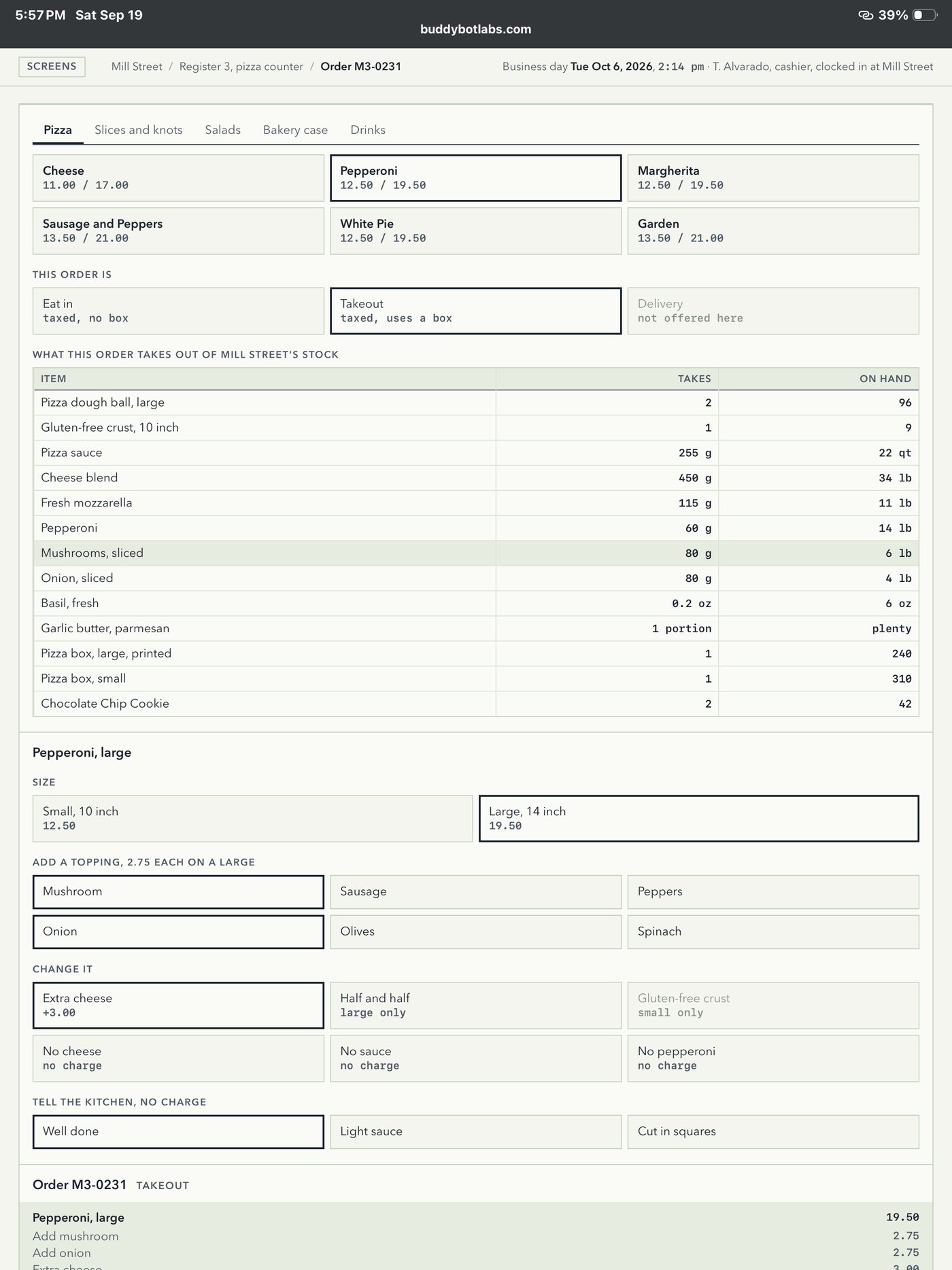Select the Basil, fresh stock row
Viewport: 952px width, 1270px height.
(476, 604)
